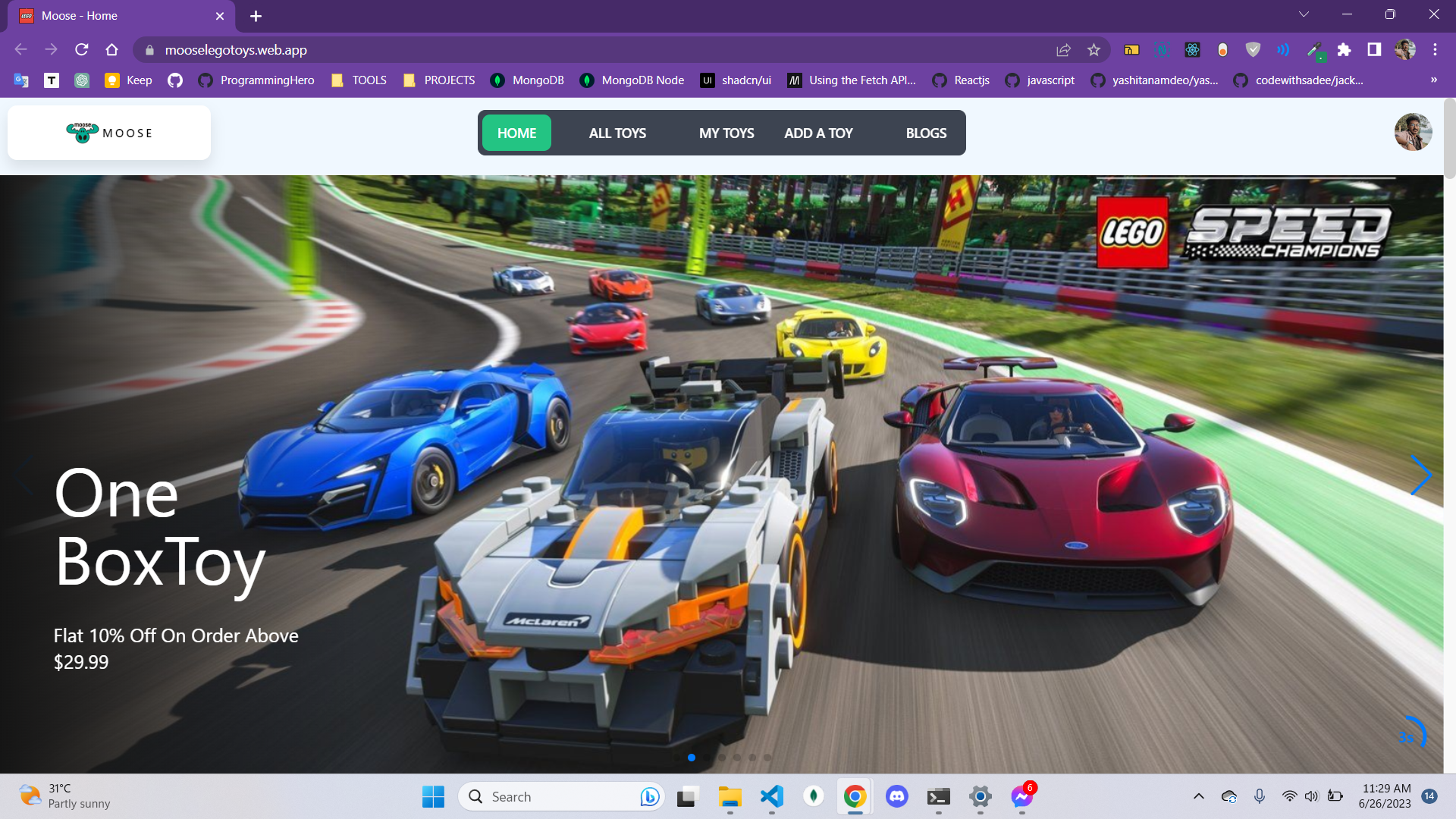Open the notification center badge
The height and width of the screenshot is (819, 1456).
[1429, 796]
